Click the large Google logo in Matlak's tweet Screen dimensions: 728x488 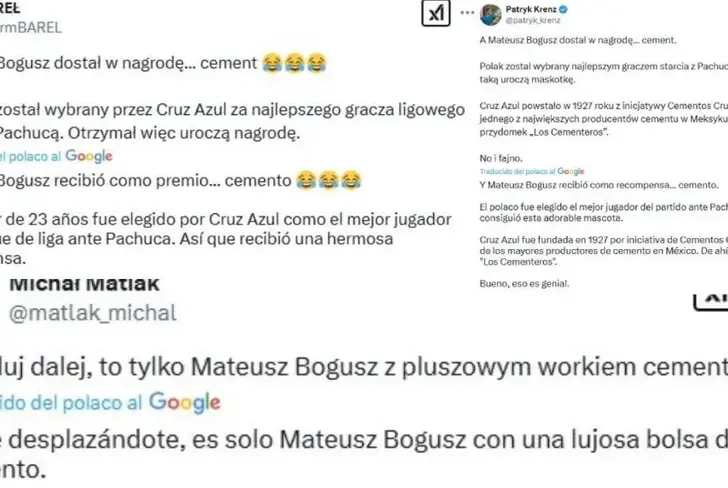point(184,403)
